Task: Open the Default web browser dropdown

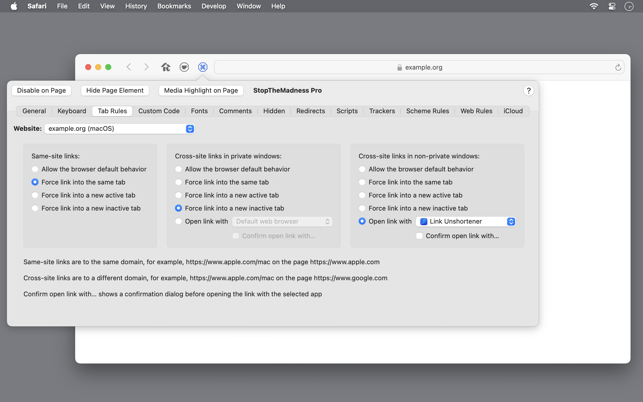Action: click(x=282, y=222)
